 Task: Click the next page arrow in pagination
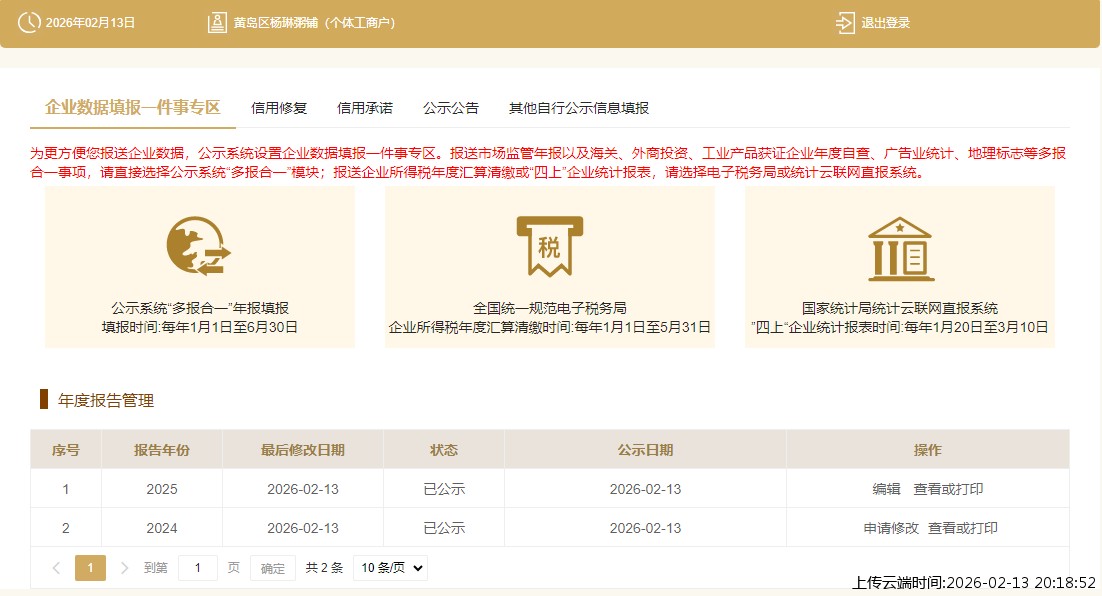[124, 567]
